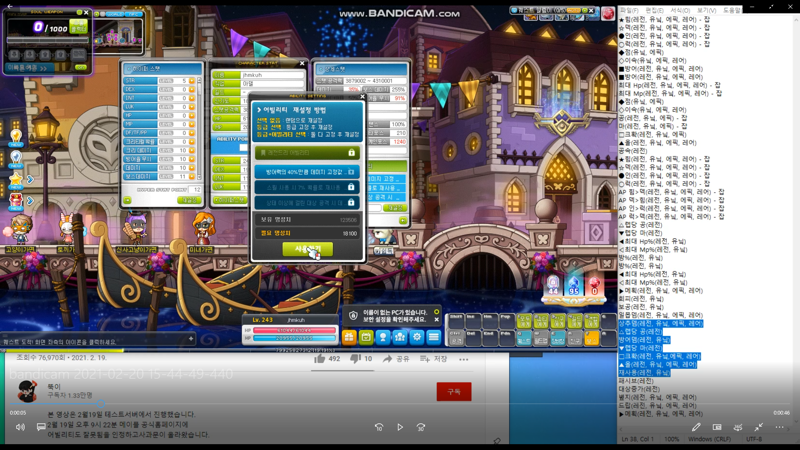Click the hyper stat reset button
Viewport: 800px width, 450px height.
point(189,200)
